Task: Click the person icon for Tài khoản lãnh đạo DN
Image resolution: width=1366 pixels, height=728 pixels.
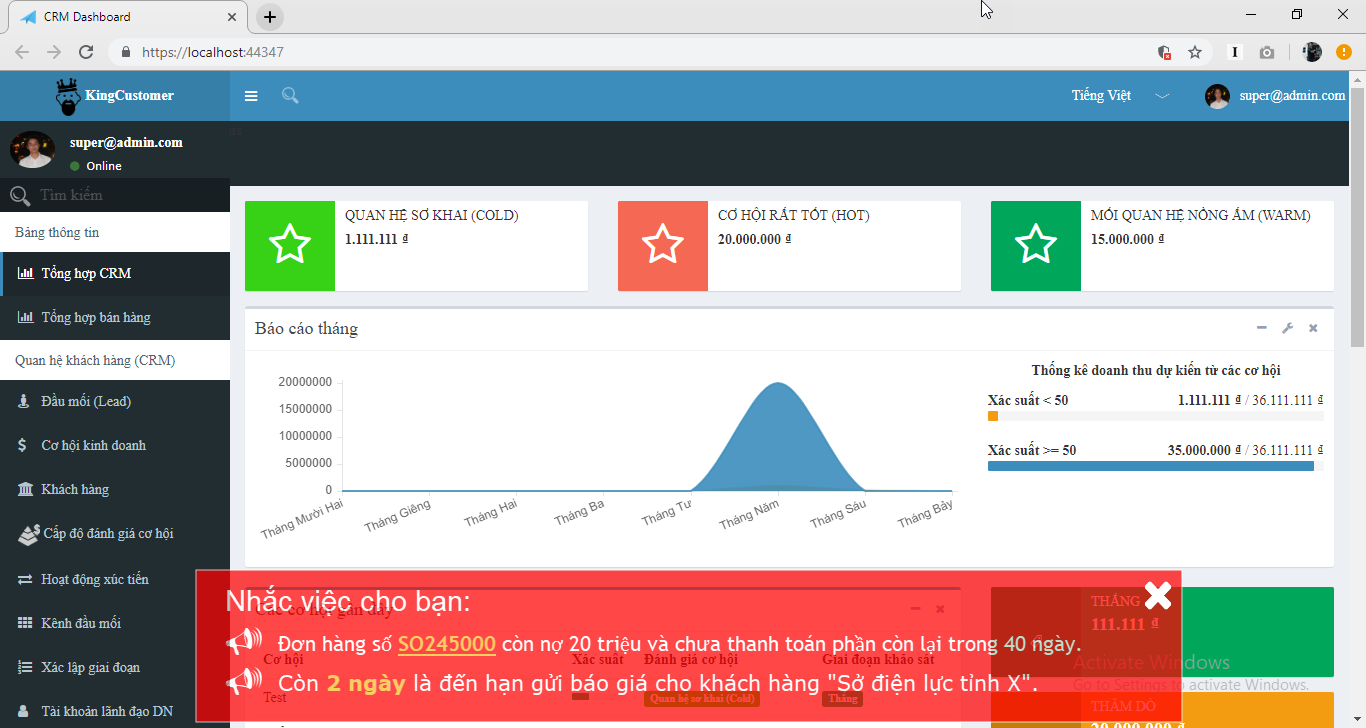Action: pos(23,711)
